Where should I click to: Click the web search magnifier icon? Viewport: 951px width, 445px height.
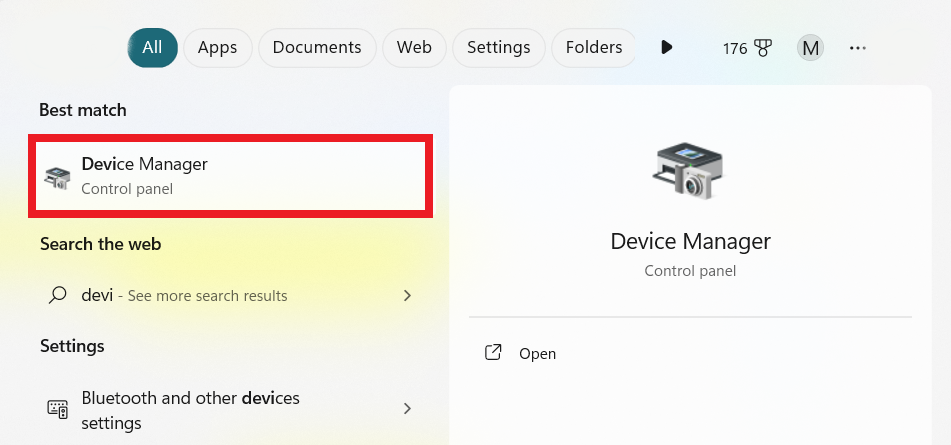pyautogui.click(x=58, y=295)
